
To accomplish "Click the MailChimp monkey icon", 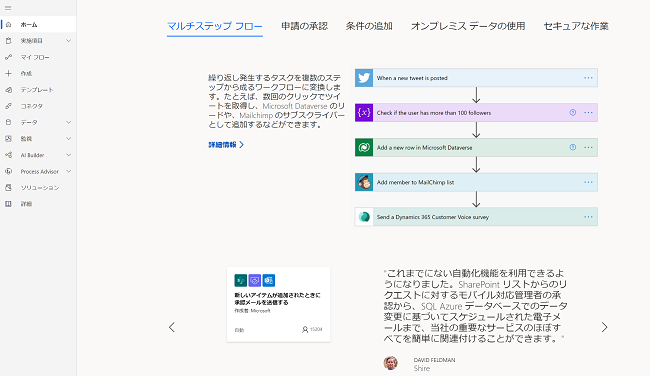I will (364, 182).
